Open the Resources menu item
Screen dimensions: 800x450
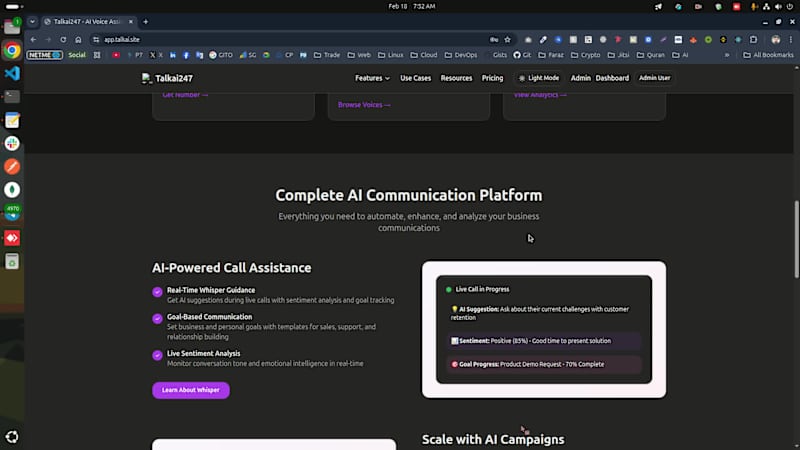(456, 78)
